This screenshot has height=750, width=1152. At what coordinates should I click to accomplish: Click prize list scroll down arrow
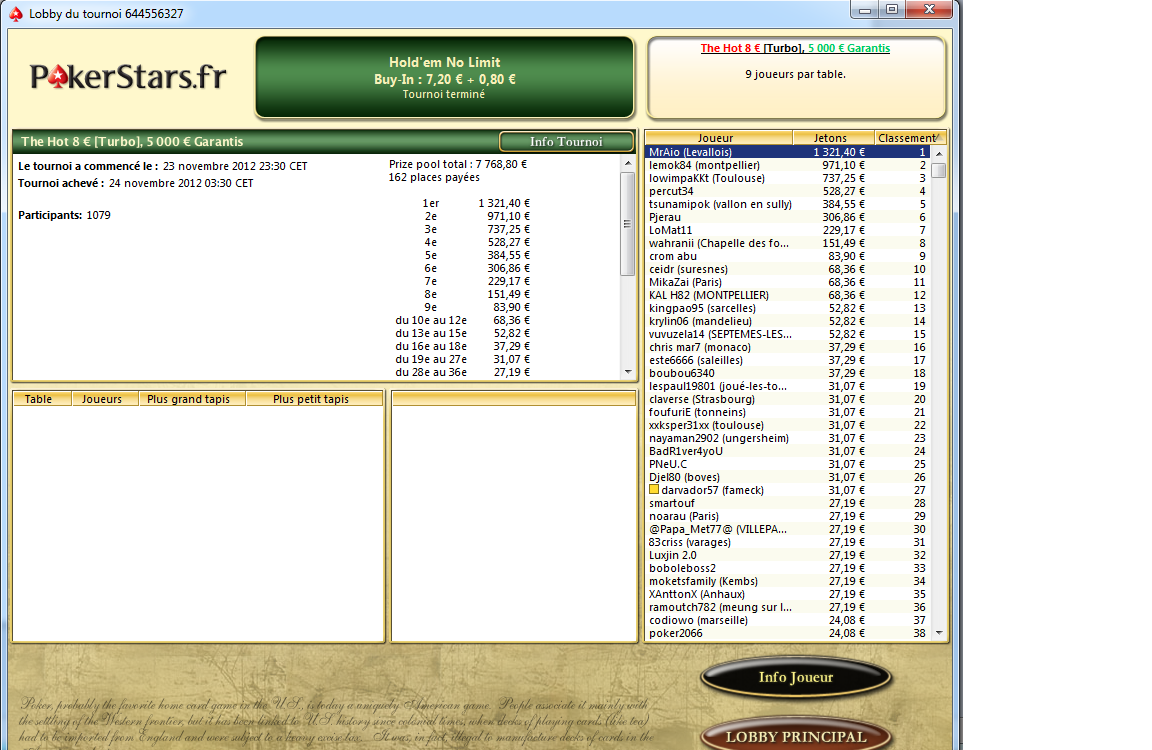tap(627, 372)
